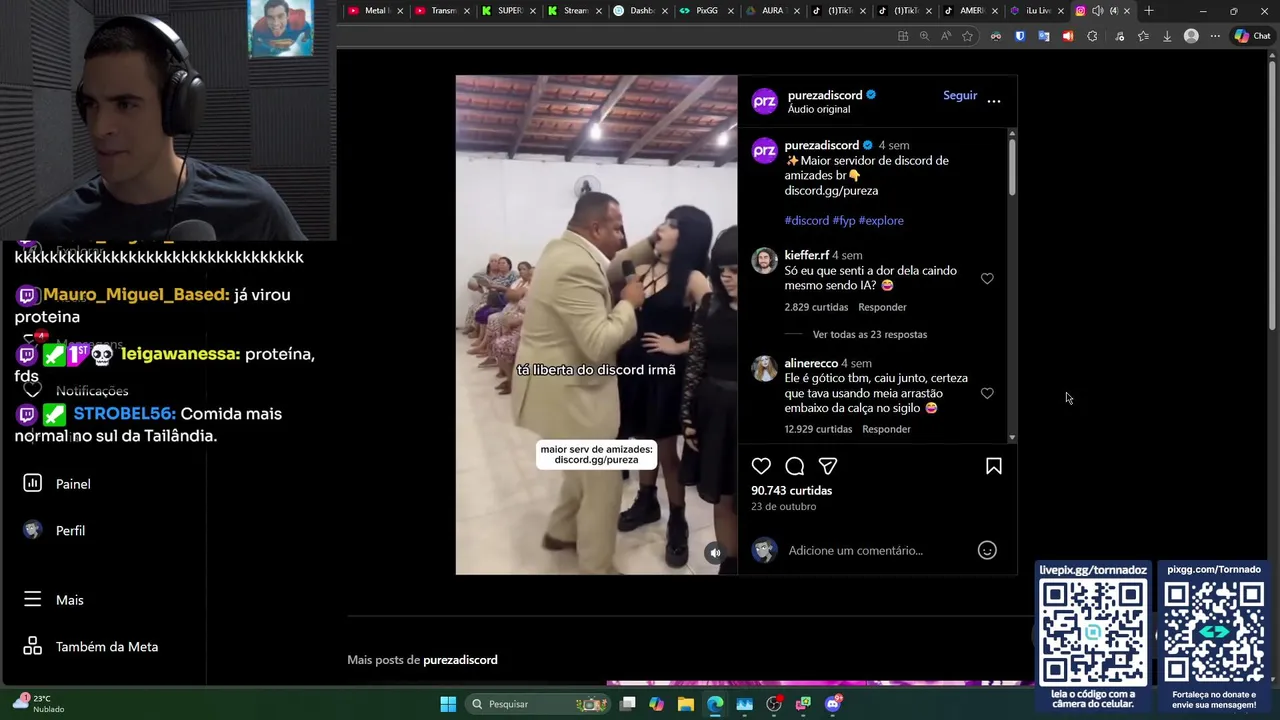
Task: Open Discord from the taskbar
Action: coord(833,704)
